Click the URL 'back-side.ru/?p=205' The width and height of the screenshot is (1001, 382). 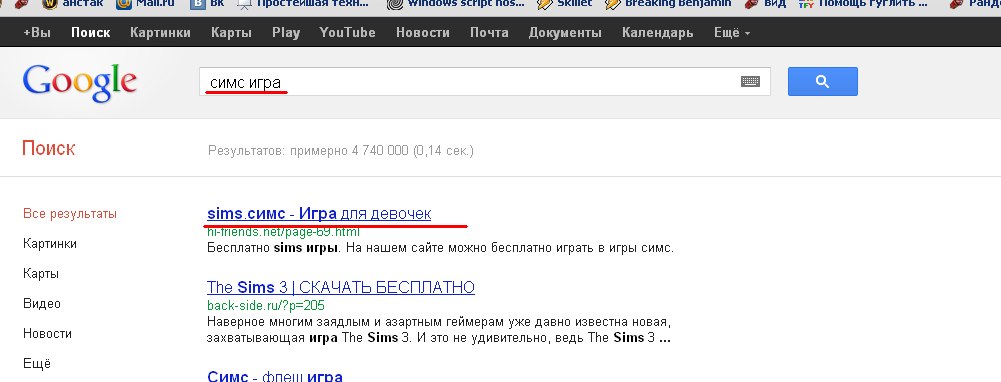pos(266,305)
